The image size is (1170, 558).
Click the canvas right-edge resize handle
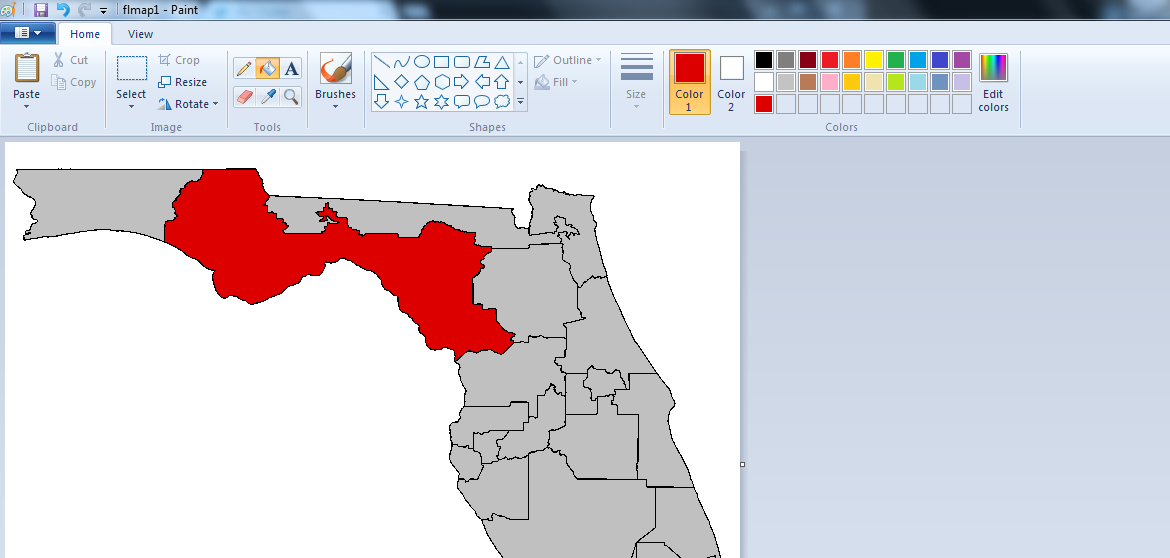click(742, 465)
